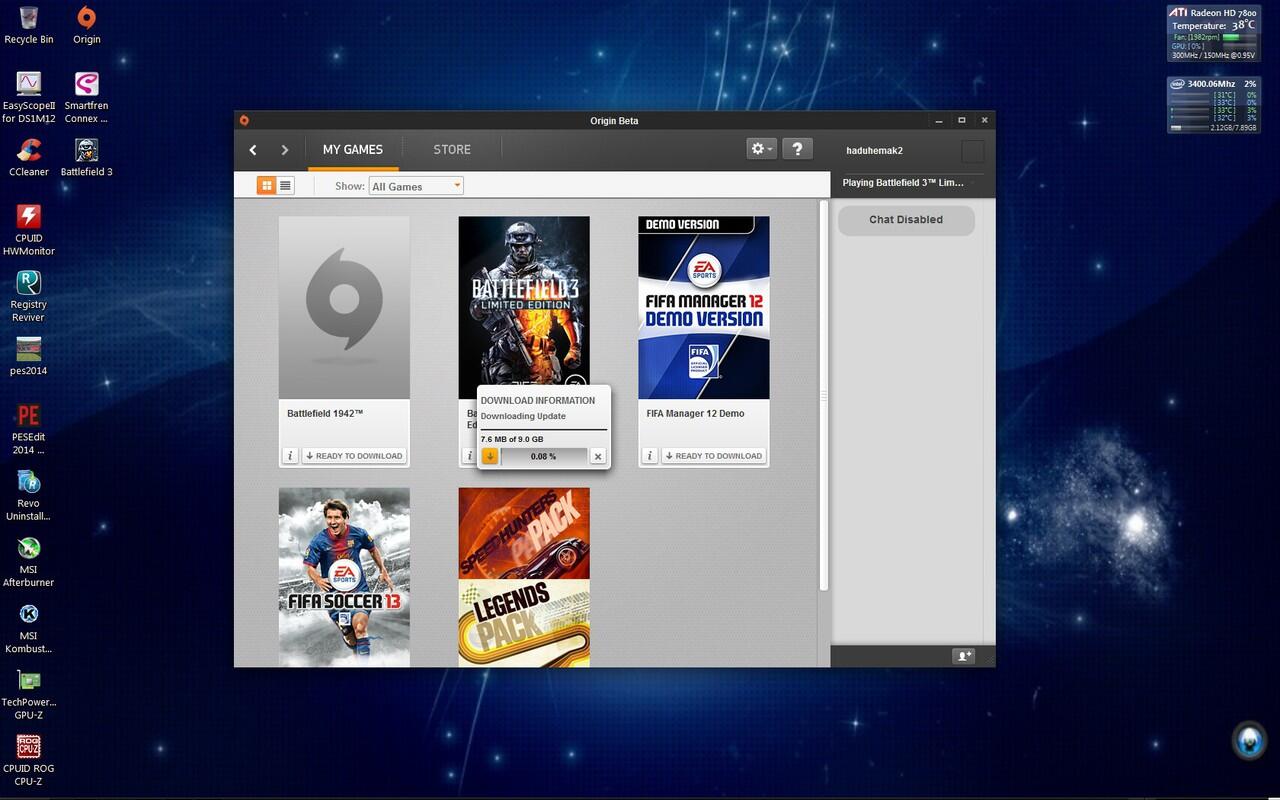Click the games list vertical scrollbar
The width and height of the screenshot is (1280, 800).
coord(824,395)
